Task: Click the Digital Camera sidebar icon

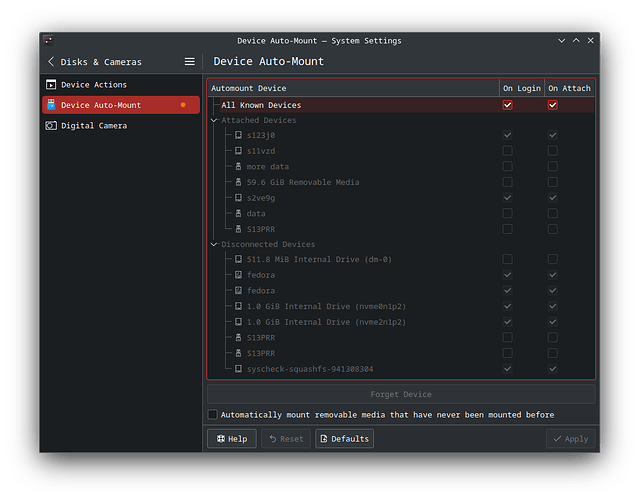Action: pos(51,125)
